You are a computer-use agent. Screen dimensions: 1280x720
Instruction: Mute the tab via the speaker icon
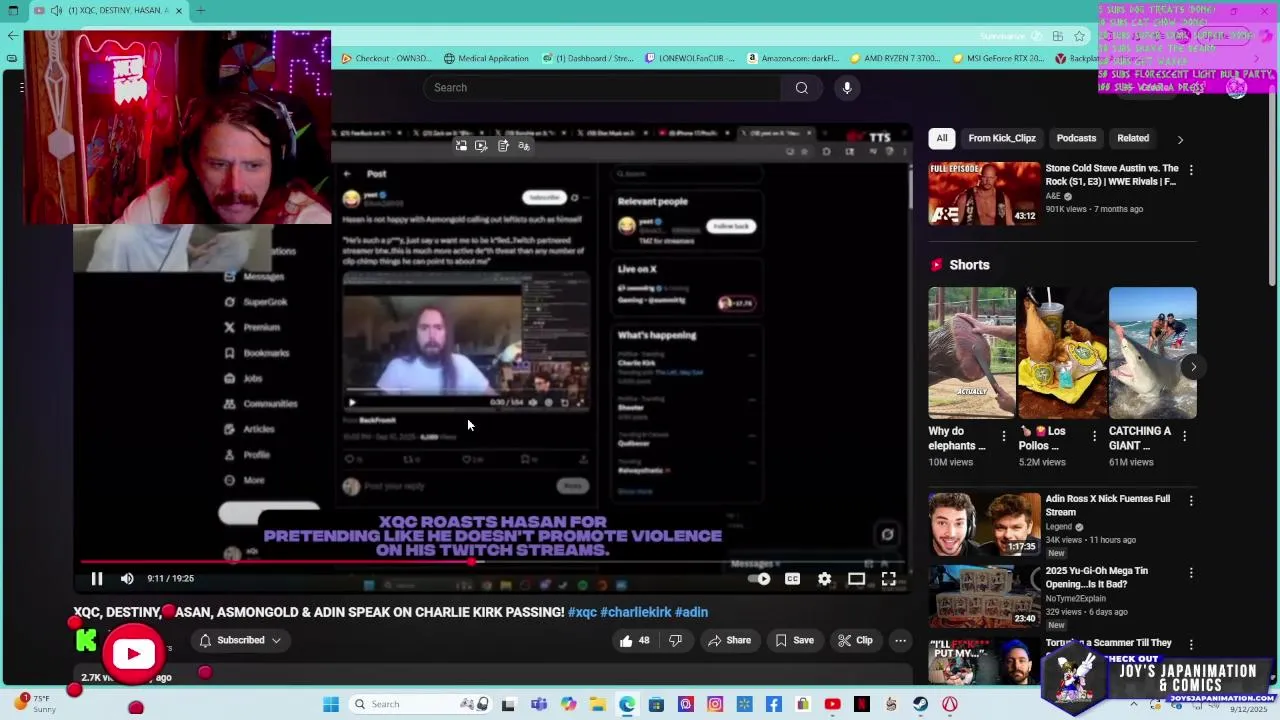tap(56, 10)
